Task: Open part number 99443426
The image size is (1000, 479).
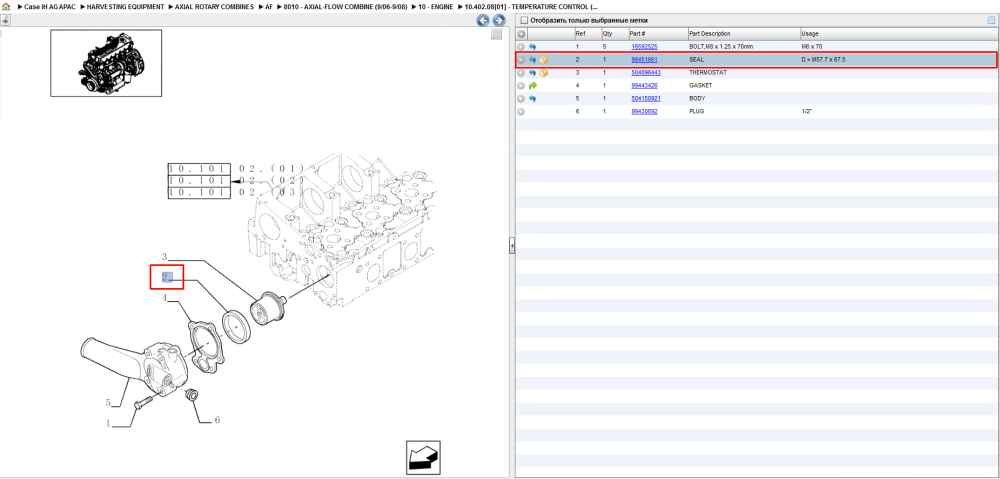Action: tap(644, 85)
